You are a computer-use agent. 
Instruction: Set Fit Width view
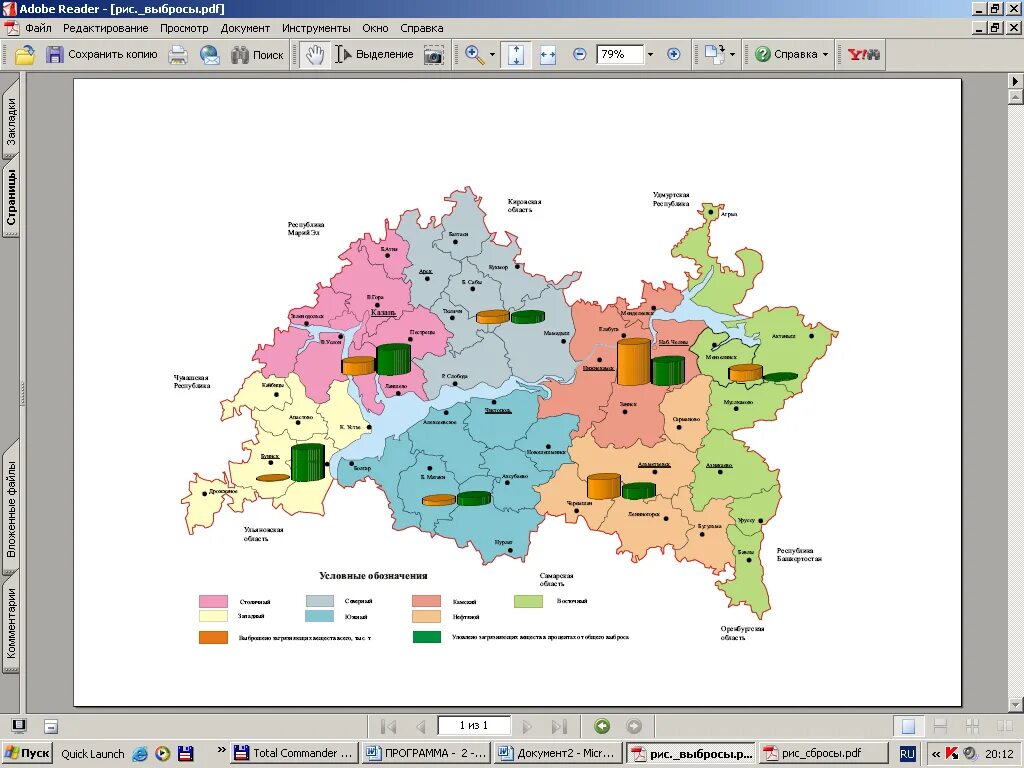(547, 55)
